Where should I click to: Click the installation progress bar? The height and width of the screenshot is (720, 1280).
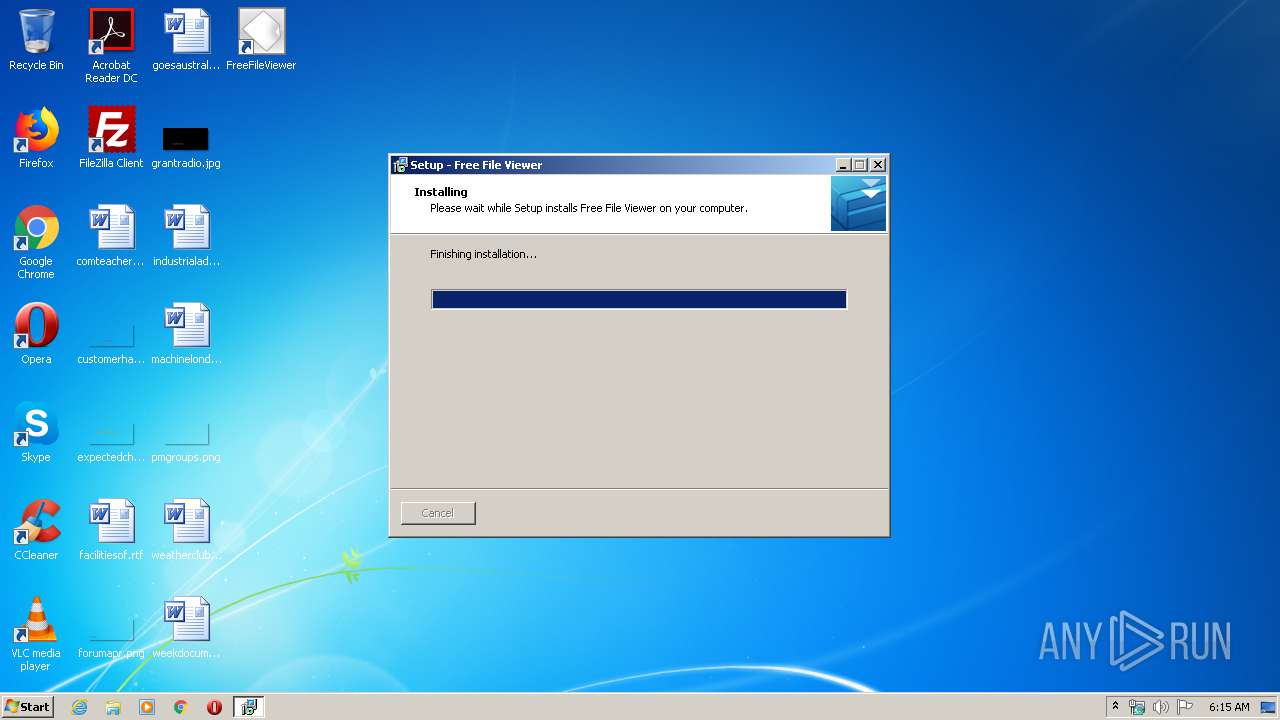pyautogui.click(x=639, y=299)
